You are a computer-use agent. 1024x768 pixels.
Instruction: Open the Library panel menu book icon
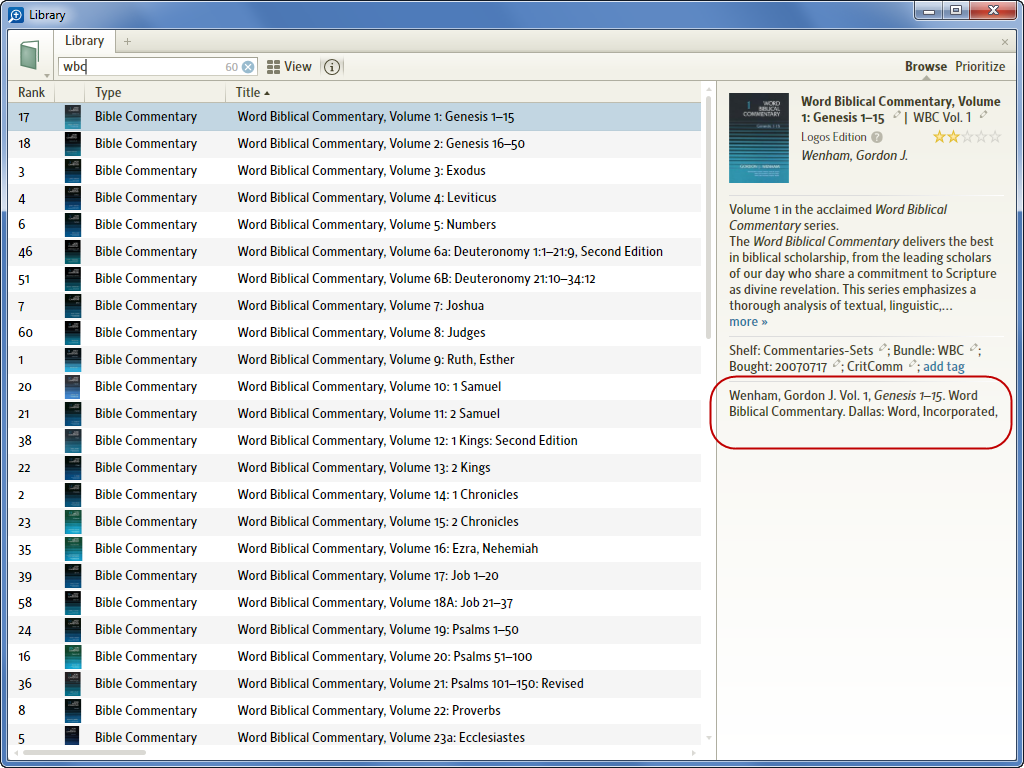29,56
